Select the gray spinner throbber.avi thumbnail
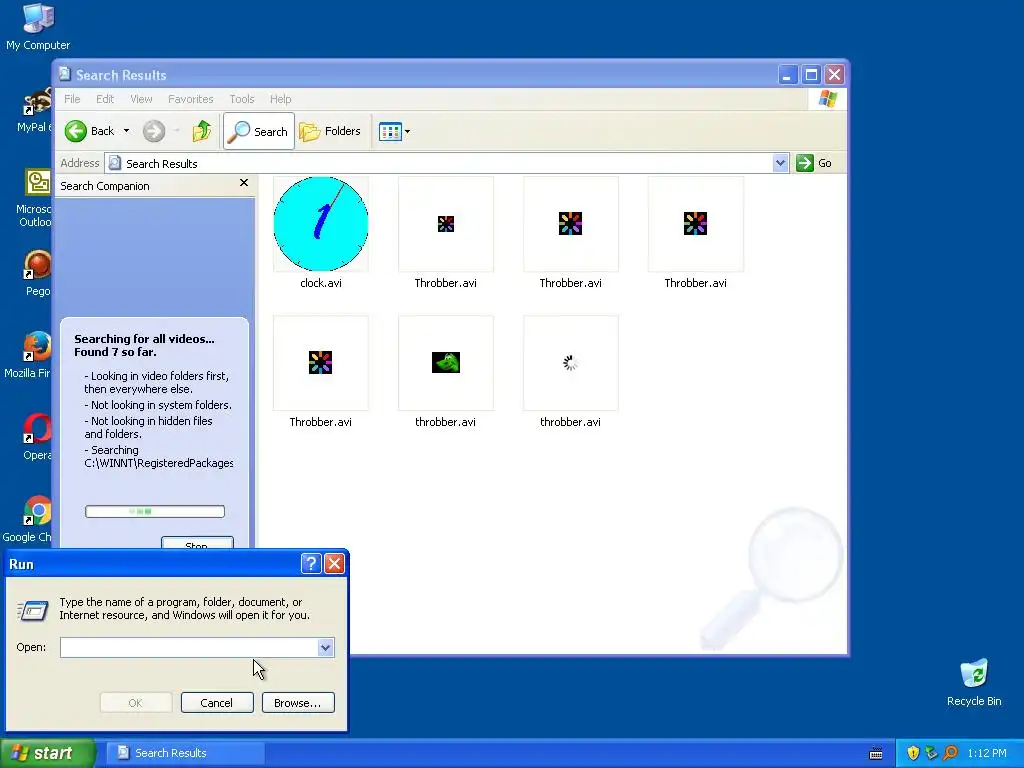The image size is (1024, 768). [x=571, y=363]
